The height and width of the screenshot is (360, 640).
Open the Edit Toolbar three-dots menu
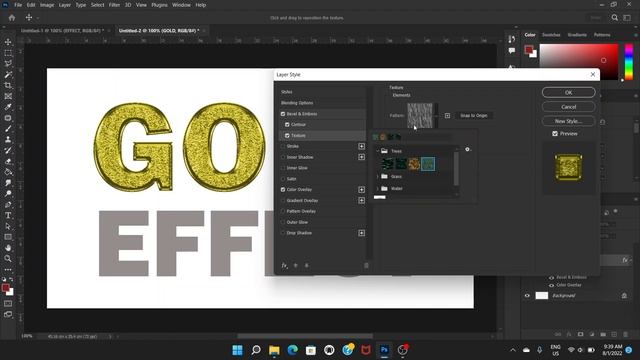click(x=8, y=270)
